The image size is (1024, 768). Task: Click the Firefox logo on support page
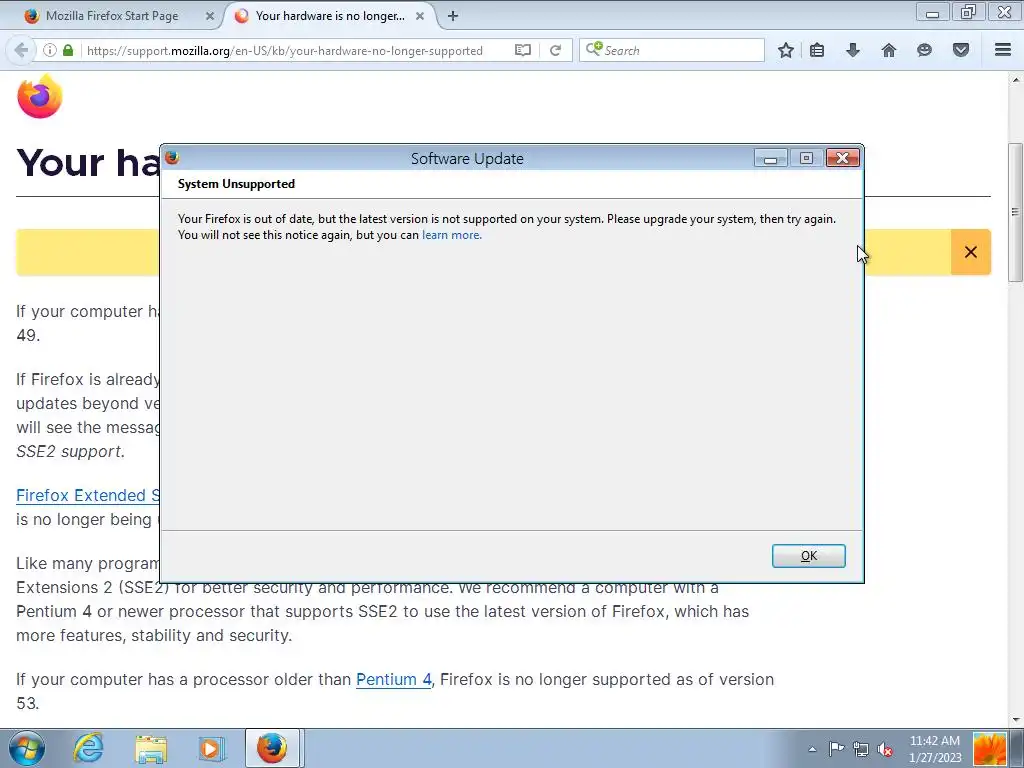(x=40, y=96)
